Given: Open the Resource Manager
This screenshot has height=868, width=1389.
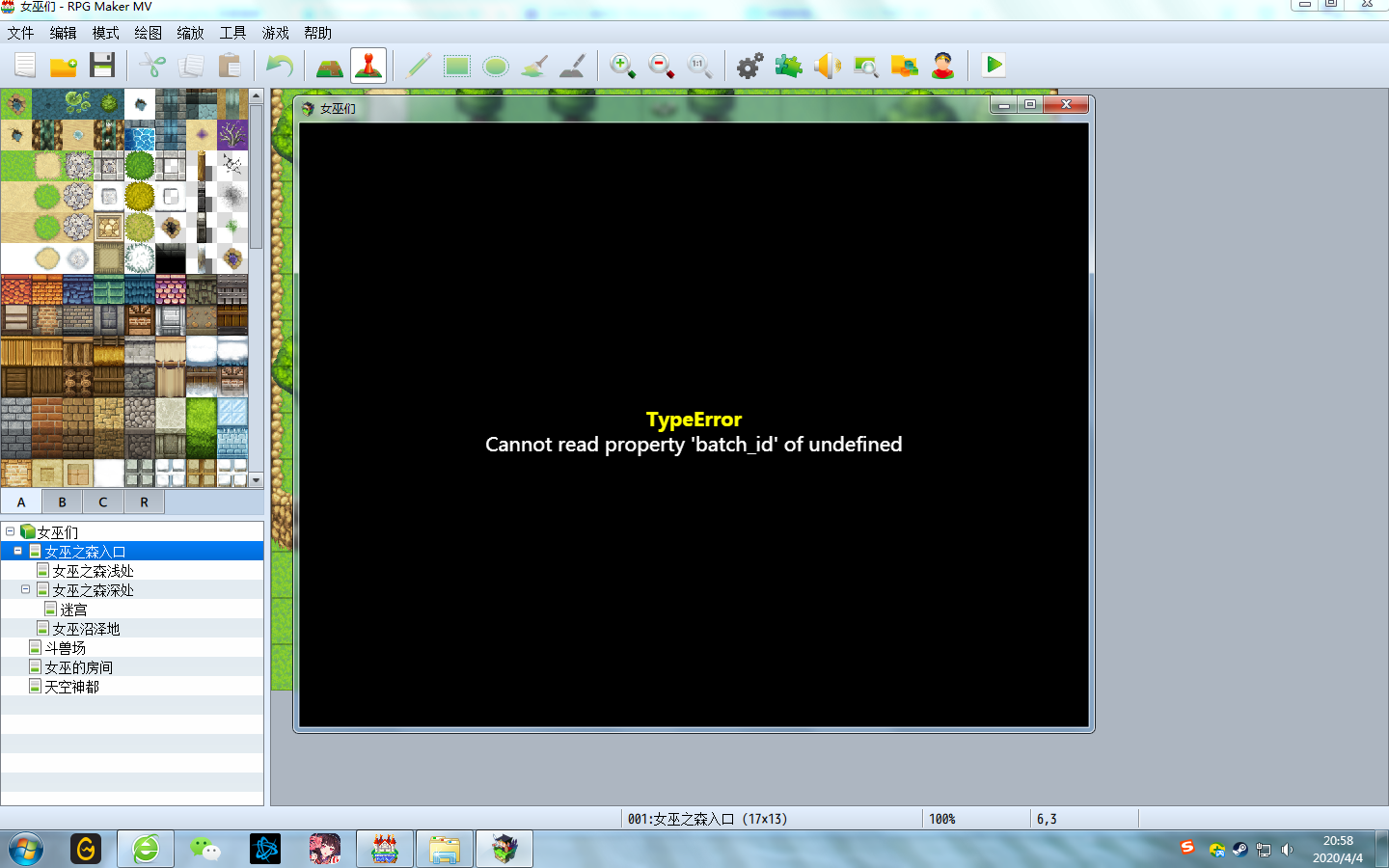Looking at the screenshot, I should pyautogui.click(x=905, y=66).
